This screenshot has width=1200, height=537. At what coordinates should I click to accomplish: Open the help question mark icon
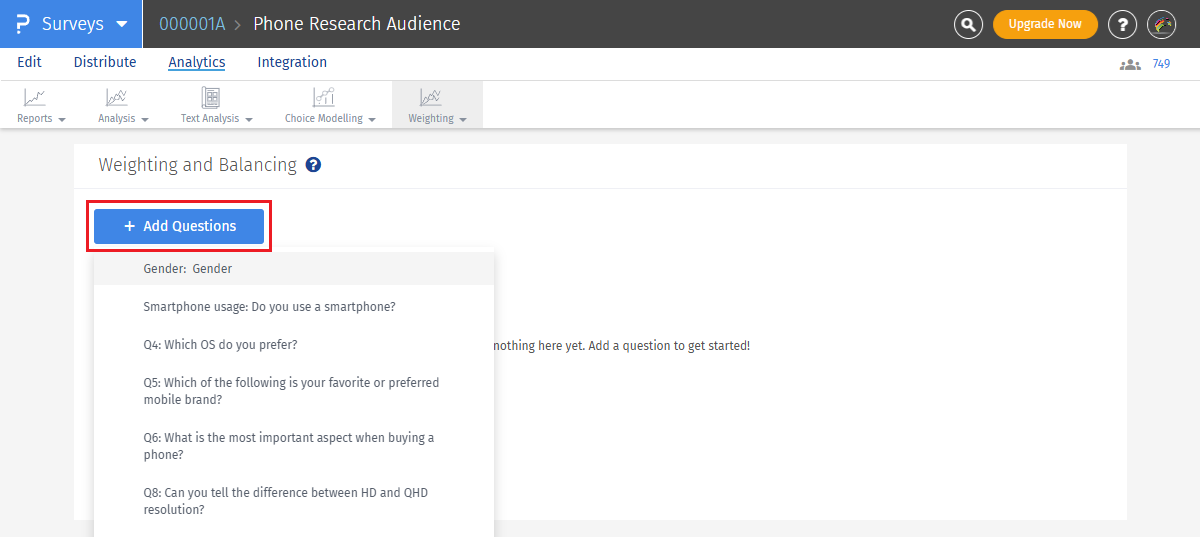[x=1123, y=24]
